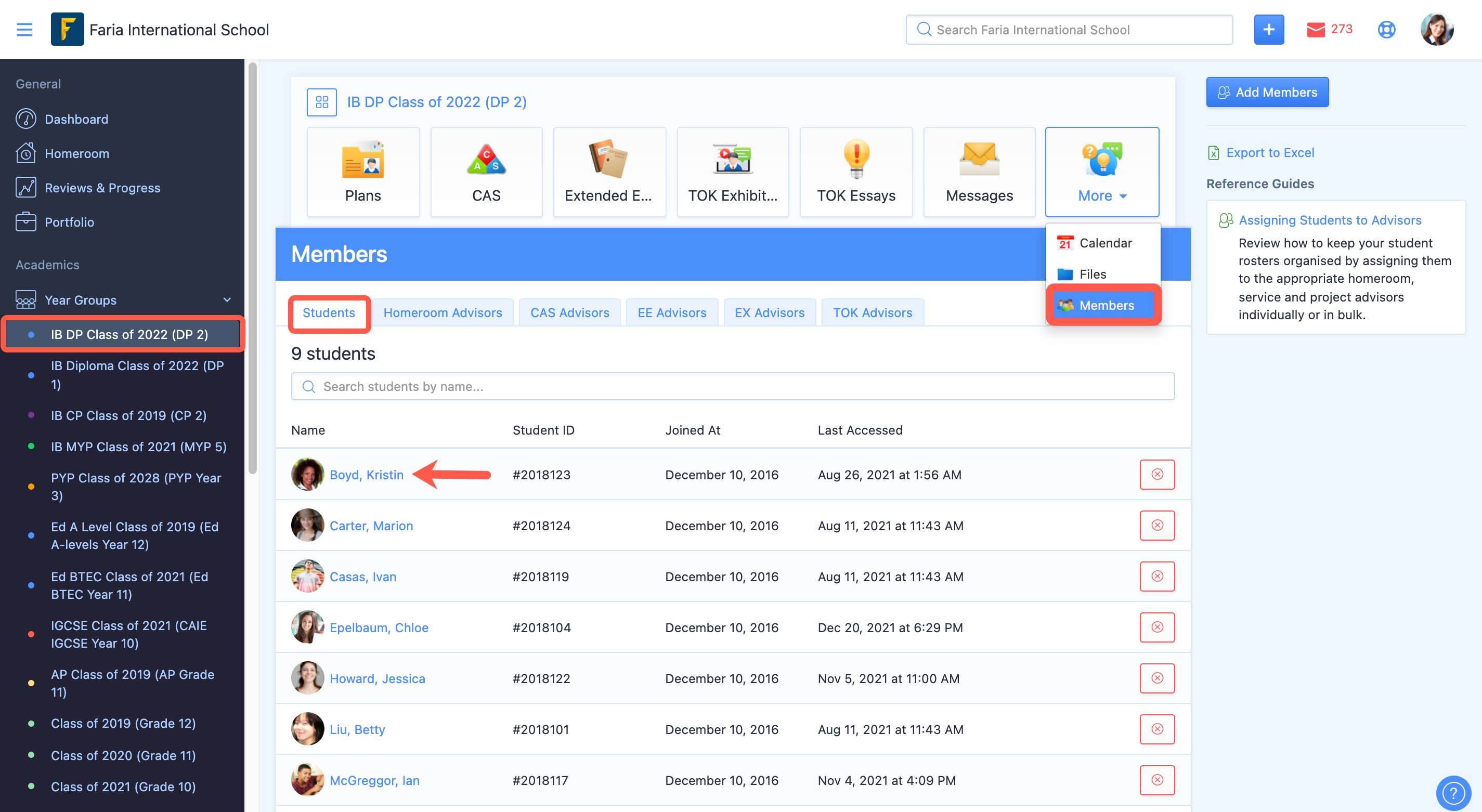Image resolution: width=1482 pixels, height=812 pixels.
Task: Open the Plans tile
Action: 363,172
